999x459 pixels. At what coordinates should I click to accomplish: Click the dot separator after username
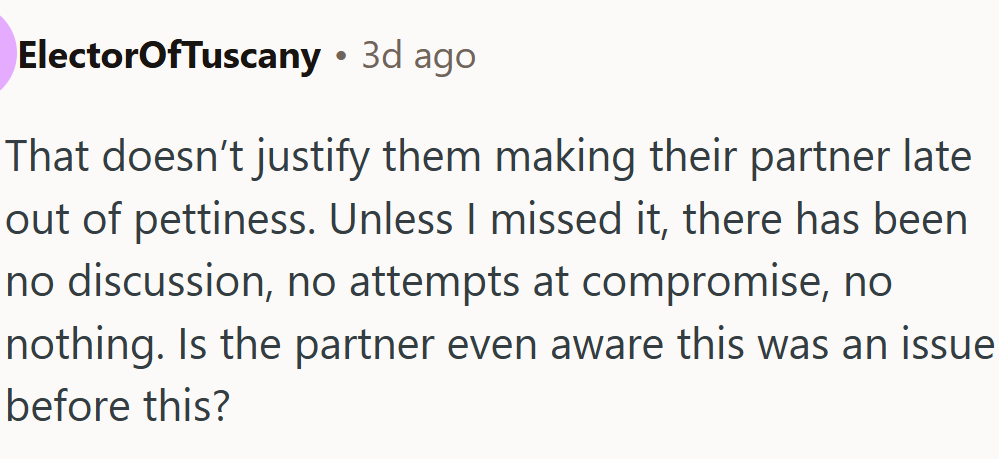[340, 57]
